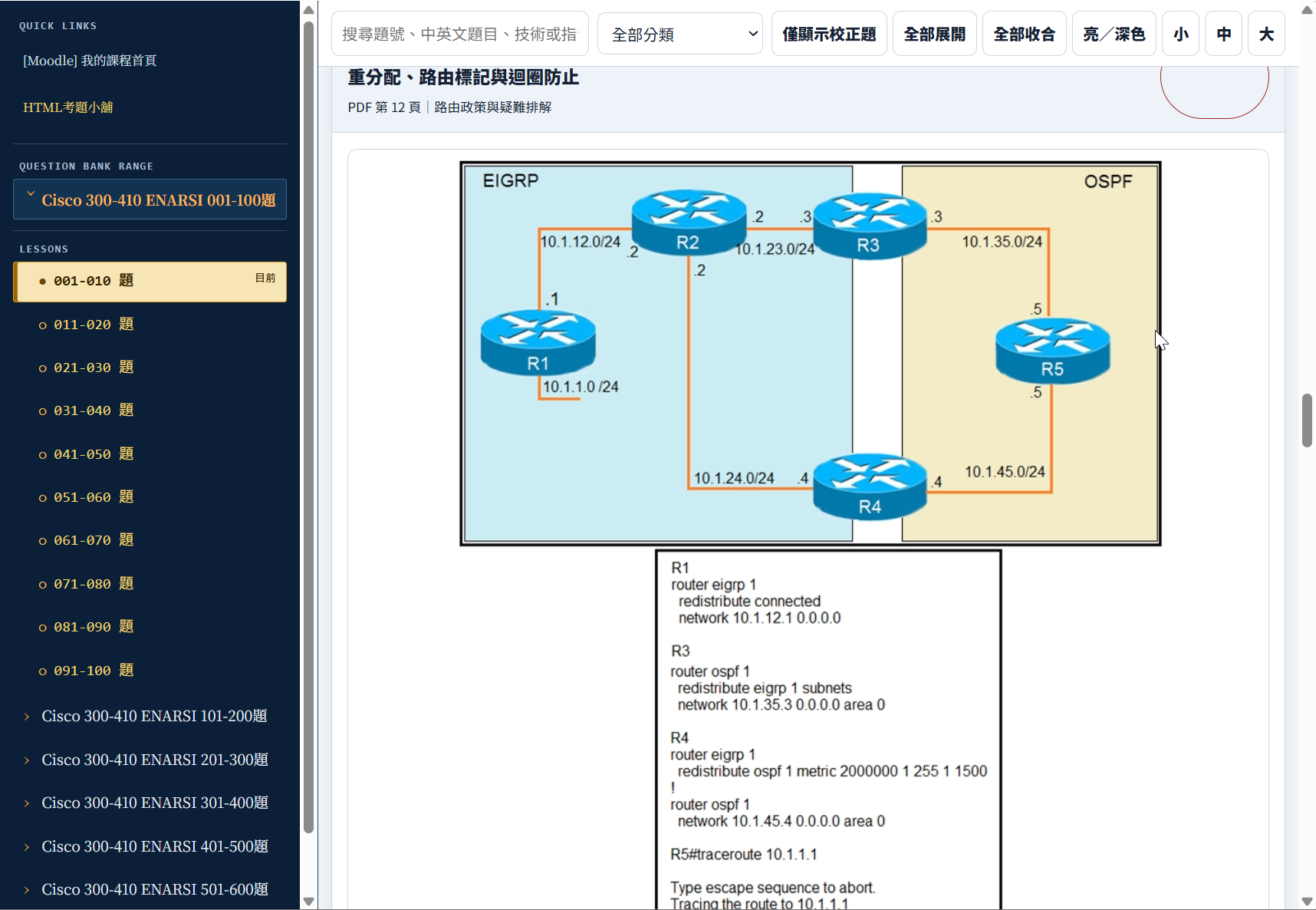
Task: Open the Moodle course home link
Action: tap(90, 61)
